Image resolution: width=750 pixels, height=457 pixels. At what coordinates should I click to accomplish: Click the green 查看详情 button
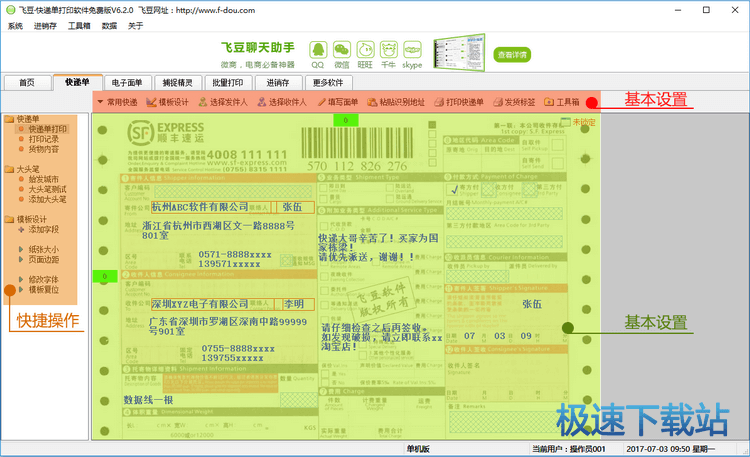pos(512,55)
